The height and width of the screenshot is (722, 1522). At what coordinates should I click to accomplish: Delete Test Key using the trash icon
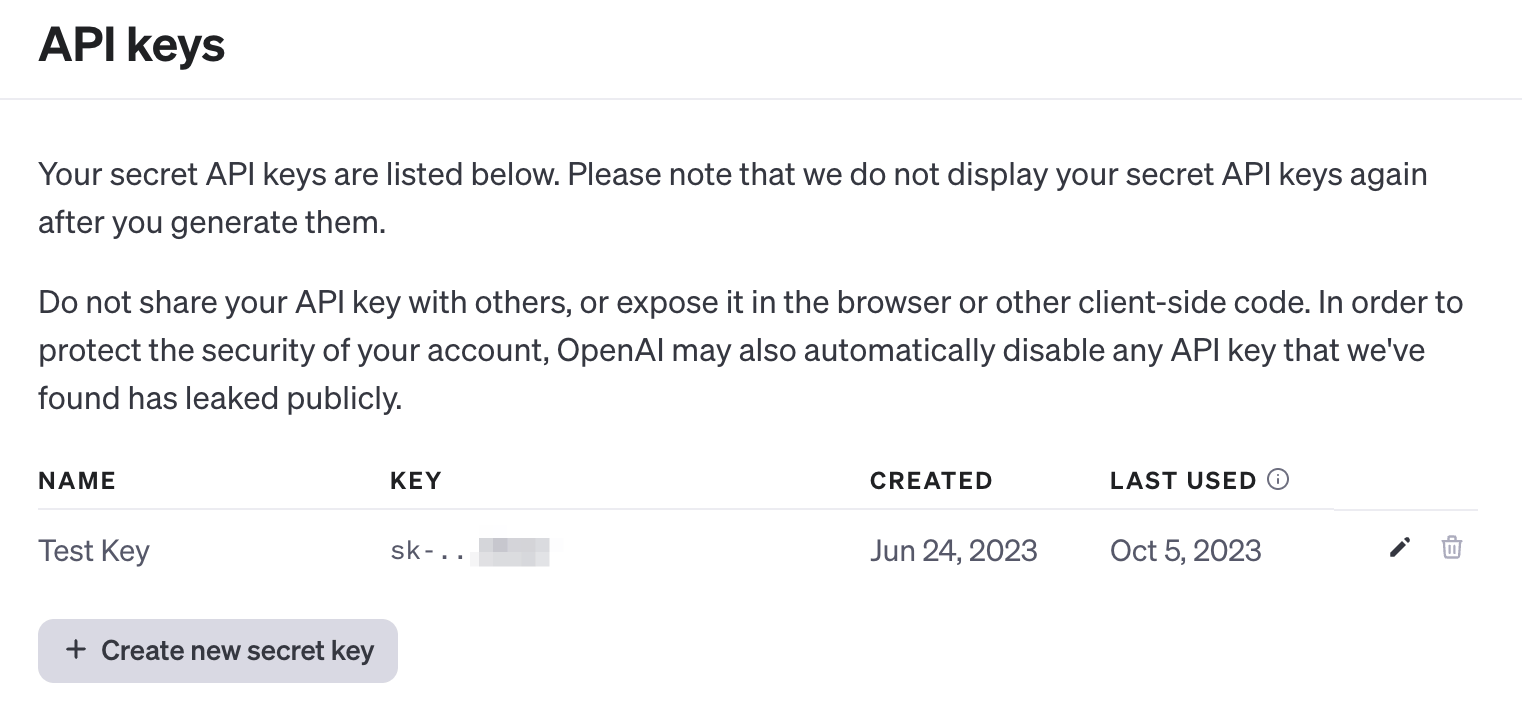1451,547
